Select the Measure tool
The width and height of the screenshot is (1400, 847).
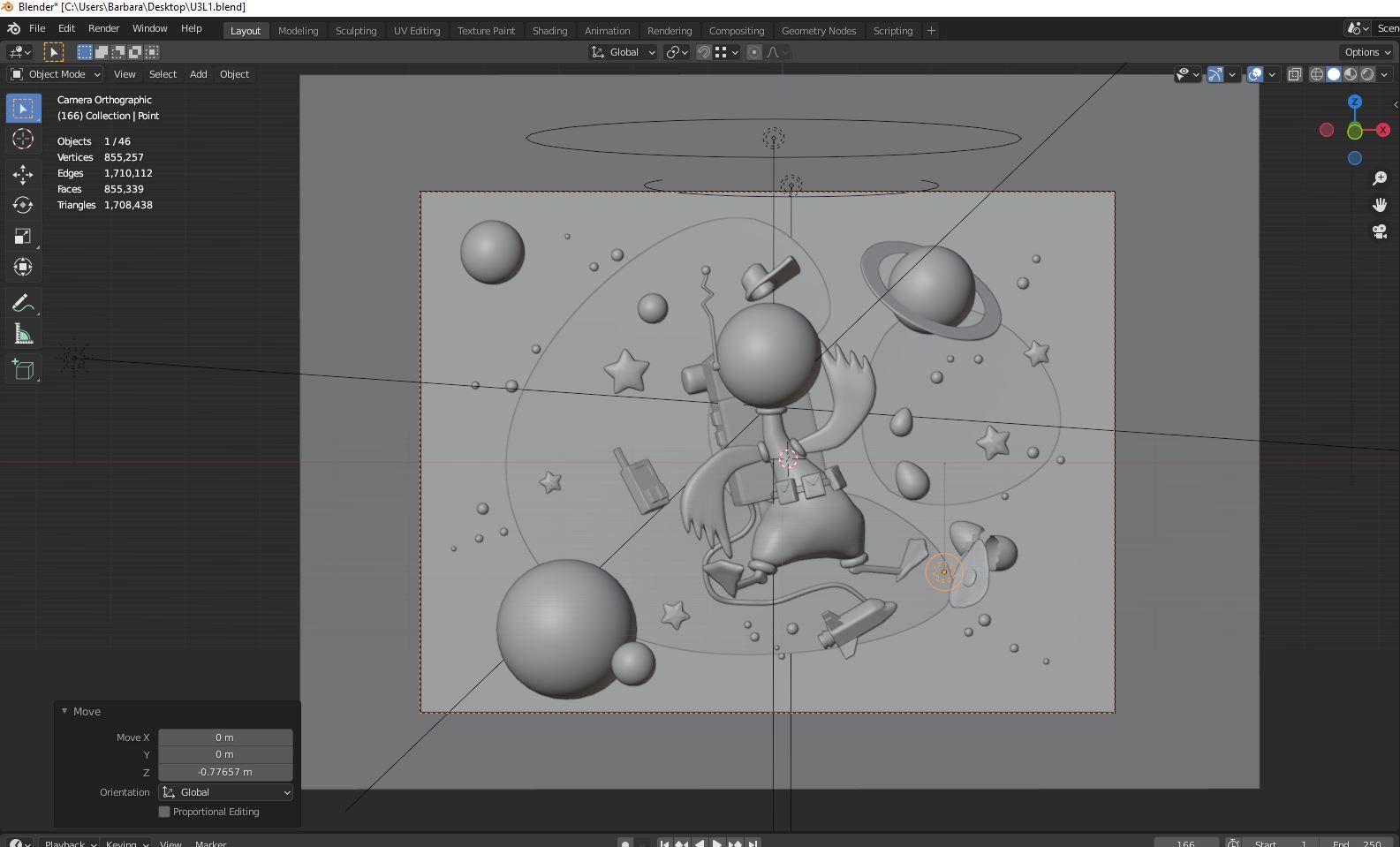pos(23,334)
